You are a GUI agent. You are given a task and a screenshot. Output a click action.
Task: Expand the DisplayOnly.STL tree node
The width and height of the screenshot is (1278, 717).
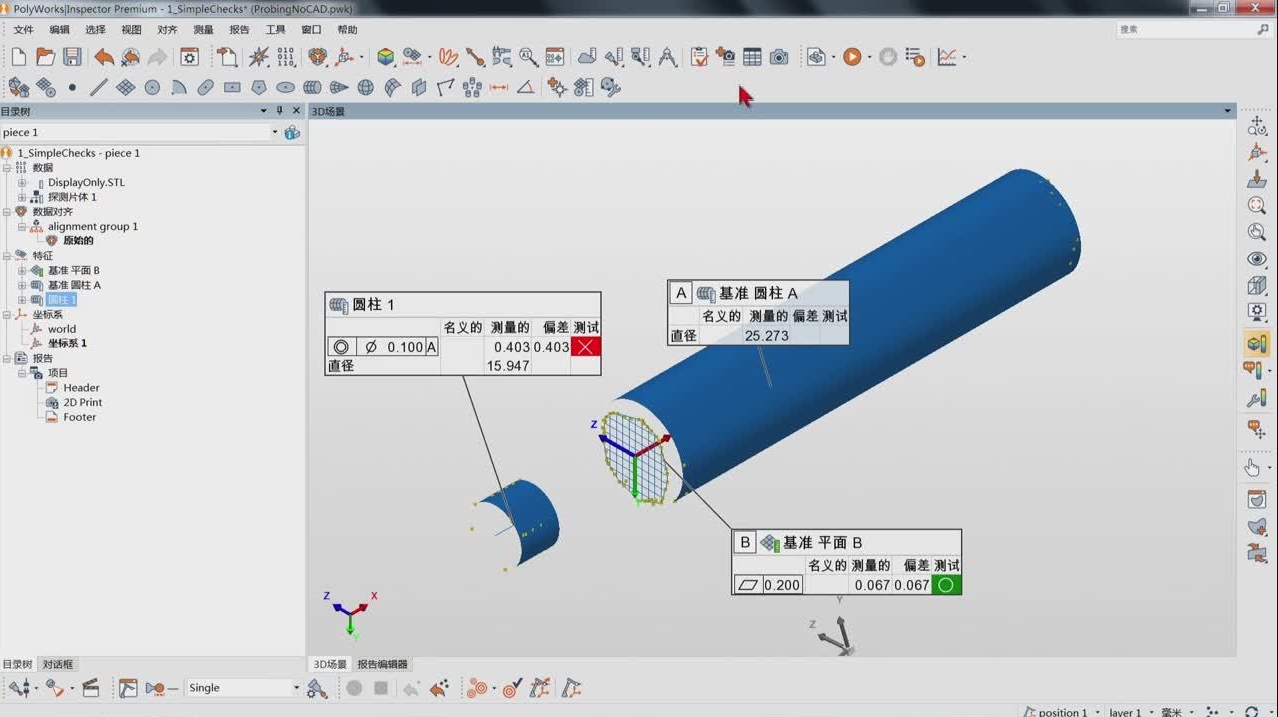point(22,183)
